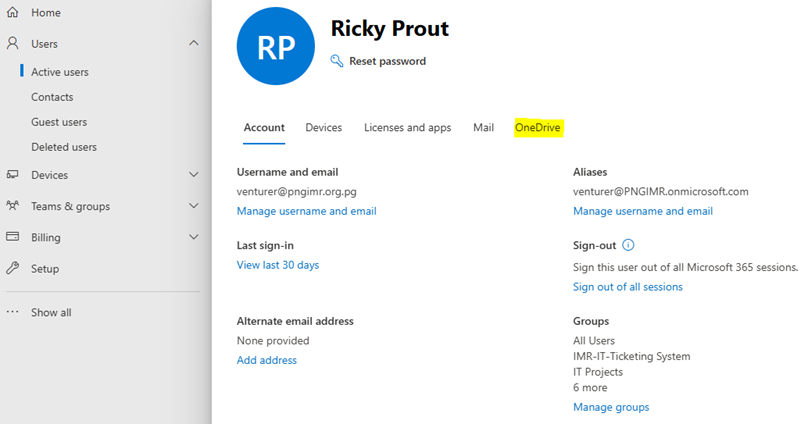Click the Sign-out info icon
The image size is (808, 424).
coord(629,244)
